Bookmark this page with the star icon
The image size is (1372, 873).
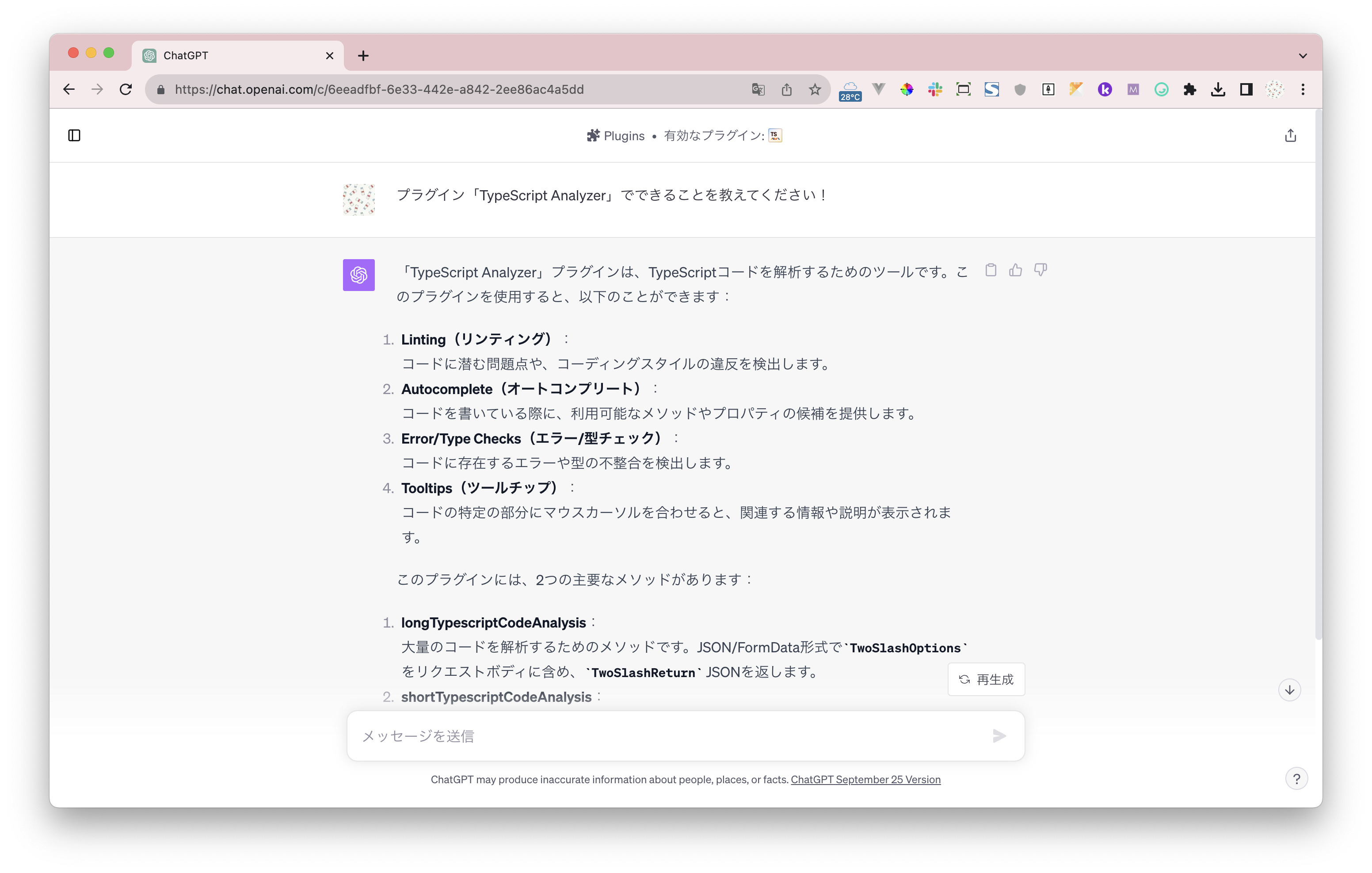(x=815, y=89)
